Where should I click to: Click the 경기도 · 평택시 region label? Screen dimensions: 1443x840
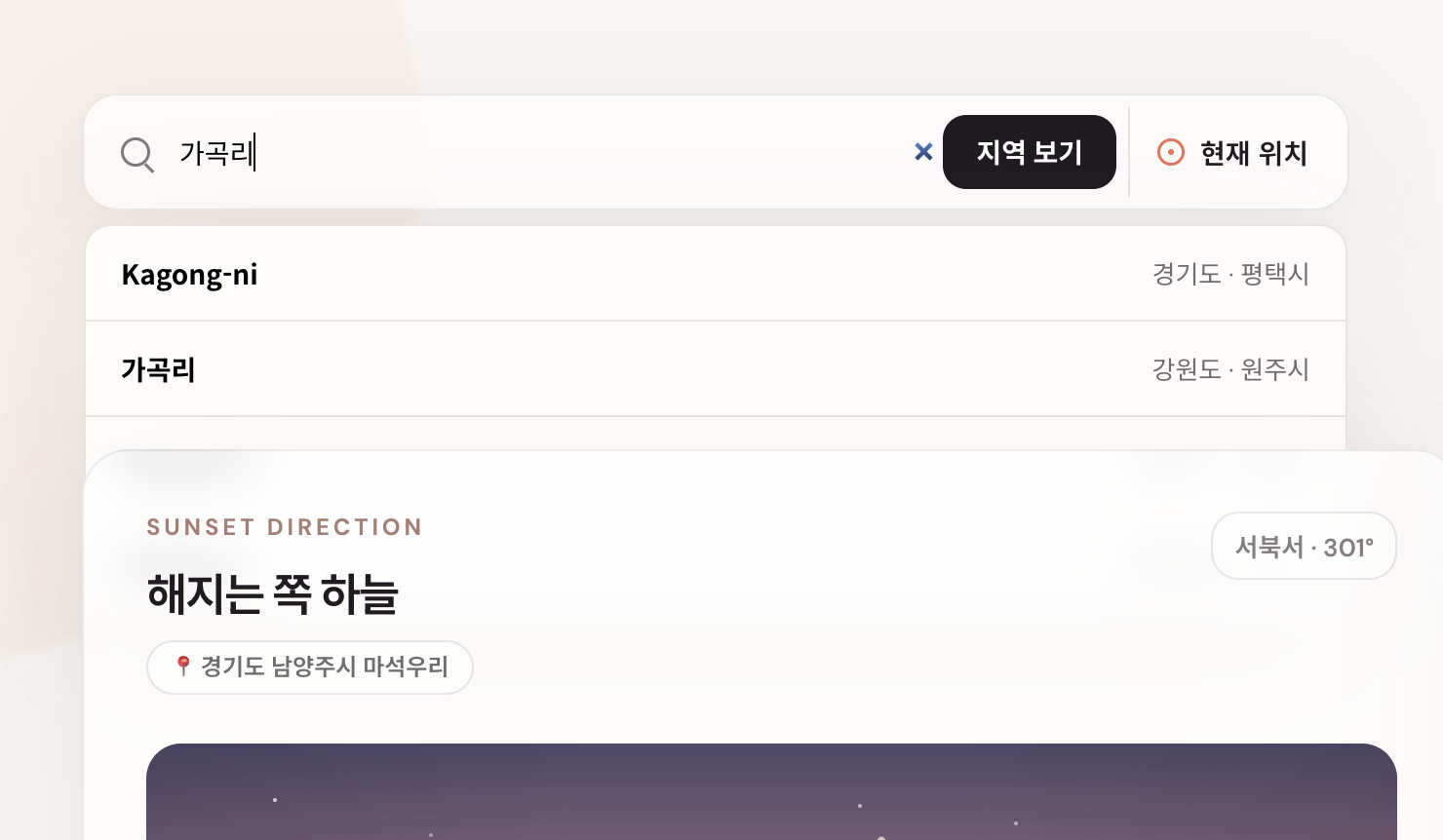click(x=1230, y=274)
